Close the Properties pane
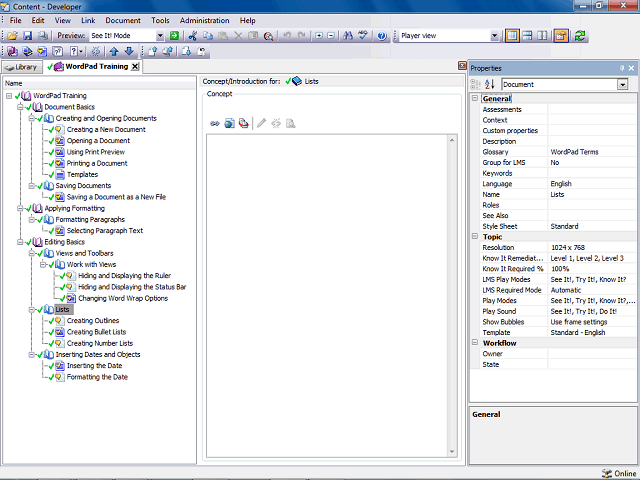This screenshot has width=640, height=480. coord(631,68)
